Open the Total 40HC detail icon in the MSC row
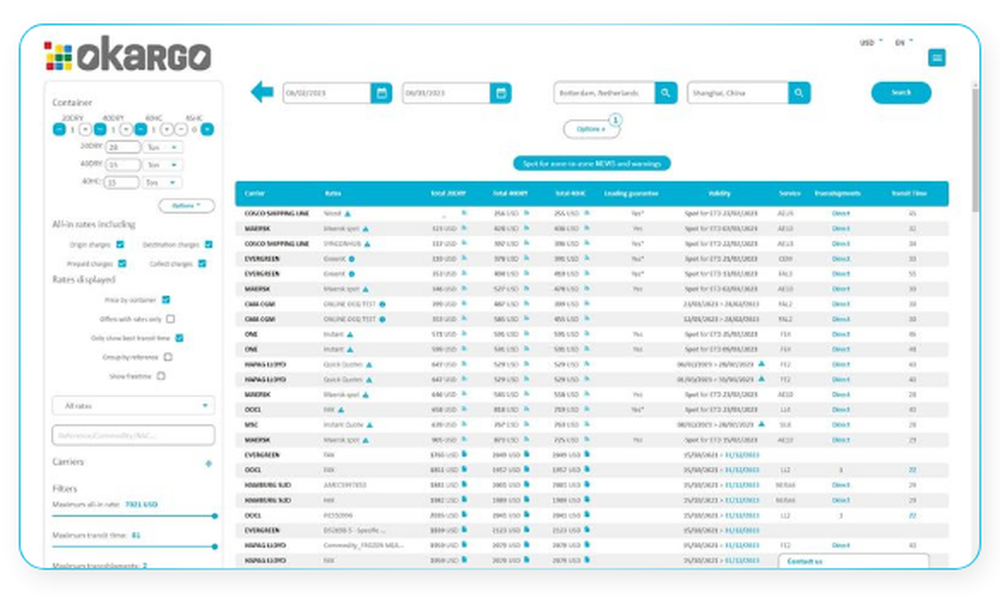The image size is (1000, 602). [x=587, y=424]
